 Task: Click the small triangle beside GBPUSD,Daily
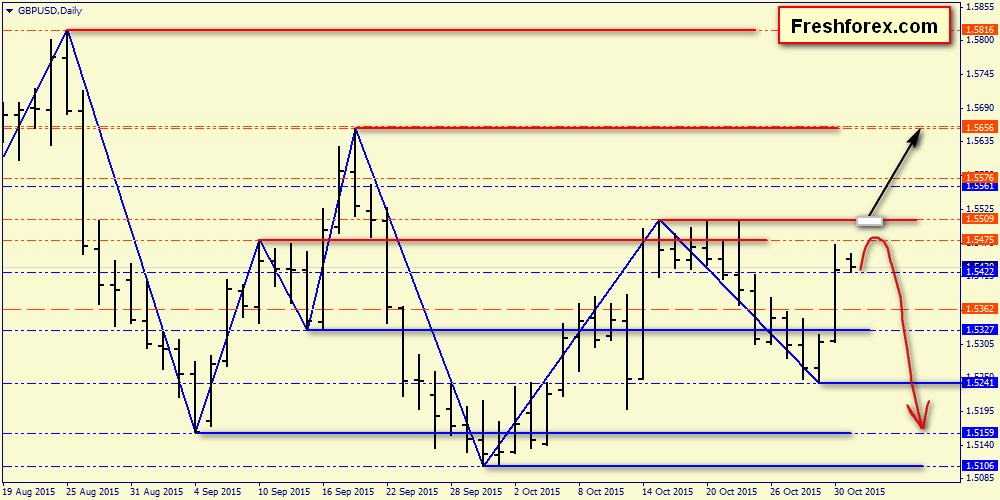pyautogui.click(x=9, y=11)
